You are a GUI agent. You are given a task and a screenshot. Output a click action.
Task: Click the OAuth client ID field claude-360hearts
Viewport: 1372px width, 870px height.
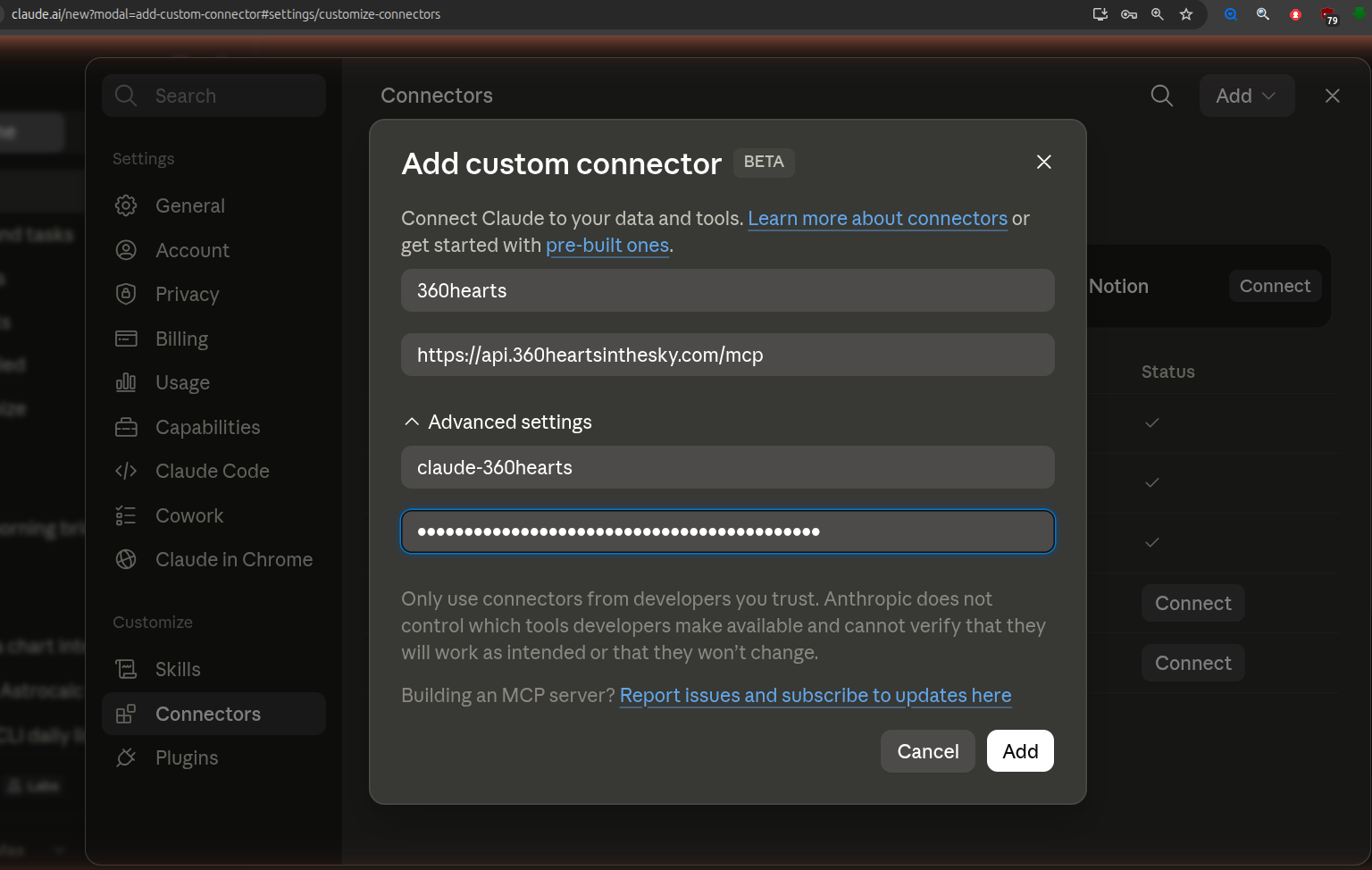pos(727,467)
